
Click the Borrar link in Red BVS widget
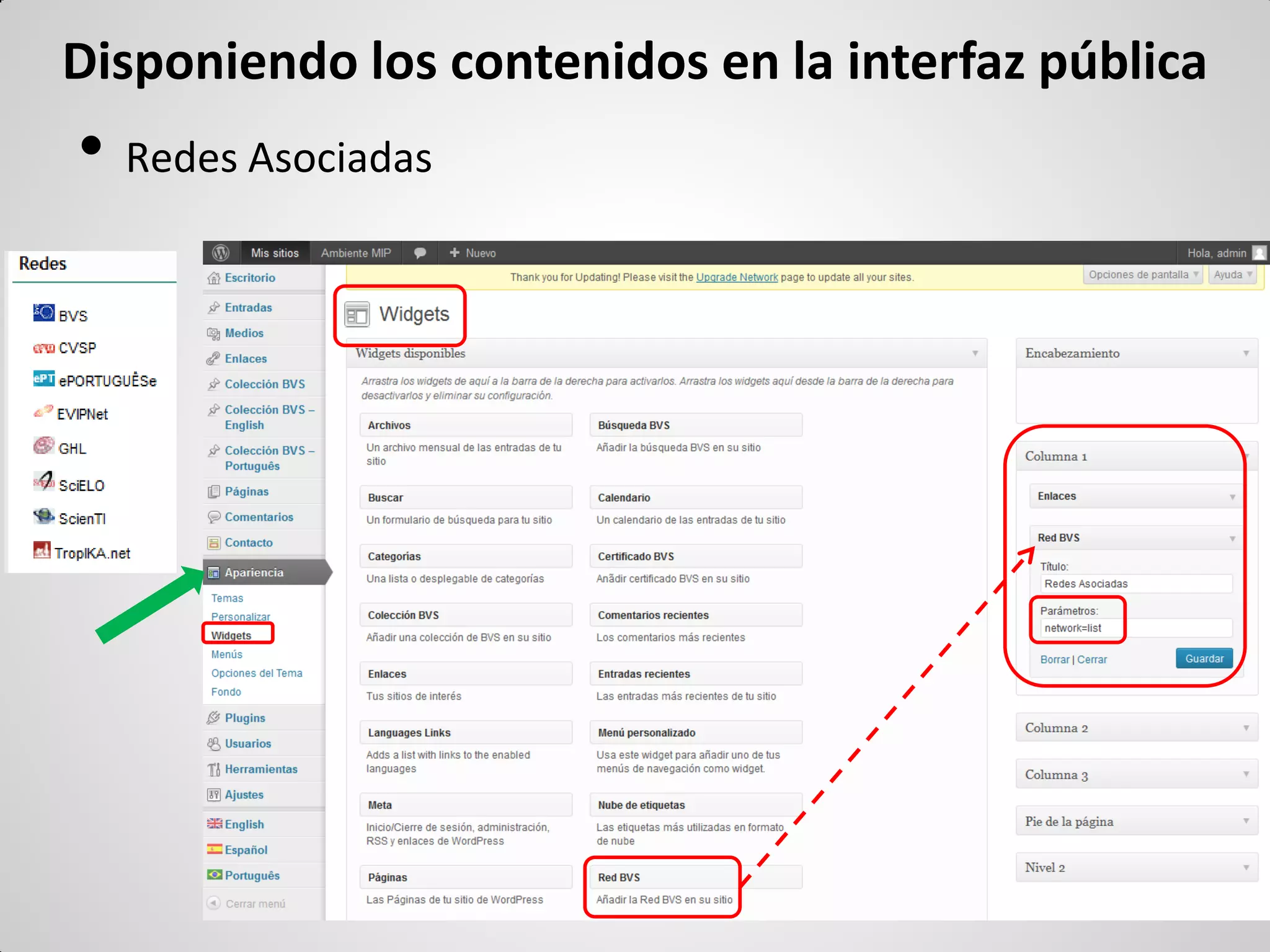tap(1055, 659)
